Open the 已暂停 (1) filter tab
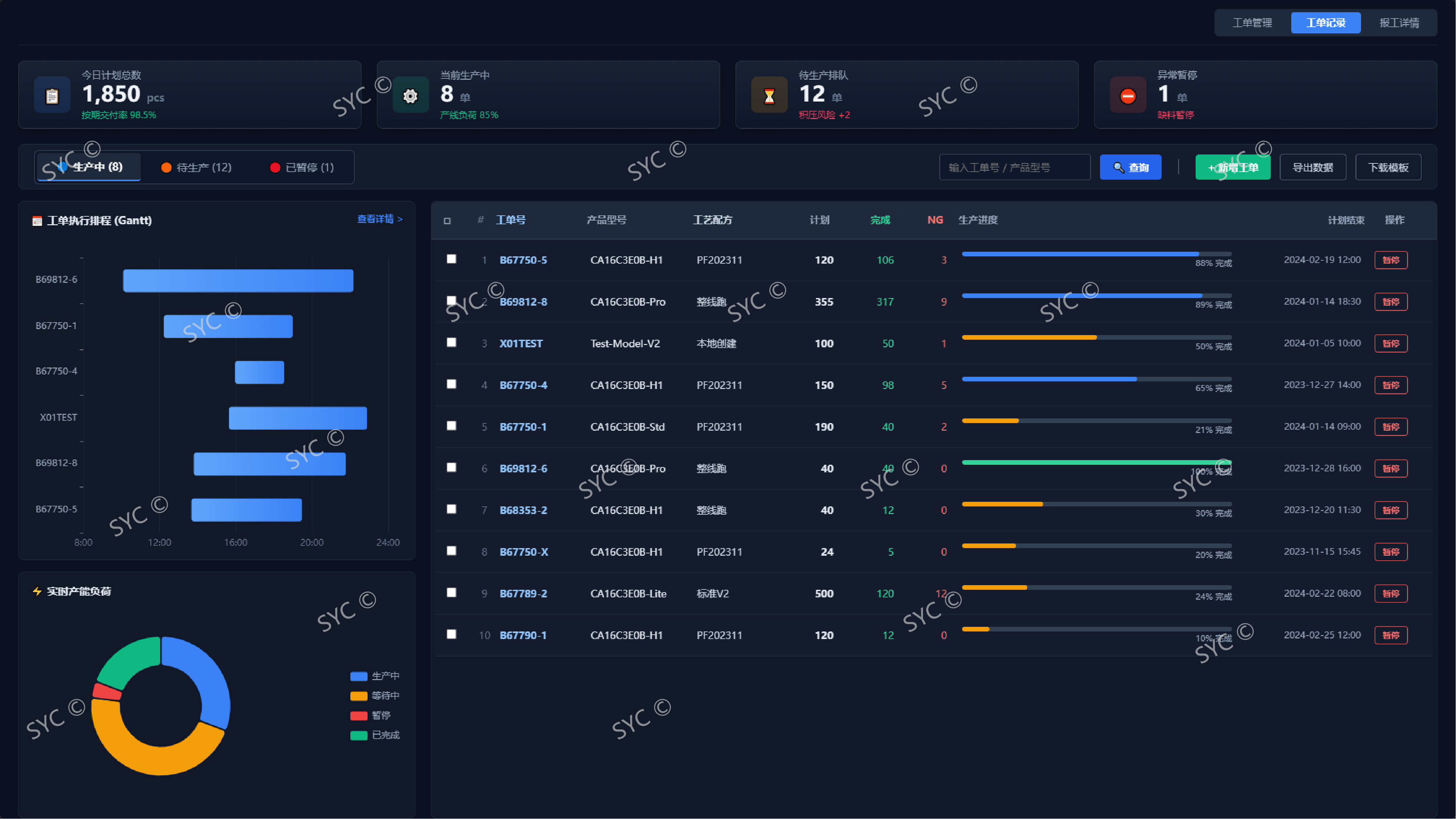1456x819 pixels. coord(302,167)
